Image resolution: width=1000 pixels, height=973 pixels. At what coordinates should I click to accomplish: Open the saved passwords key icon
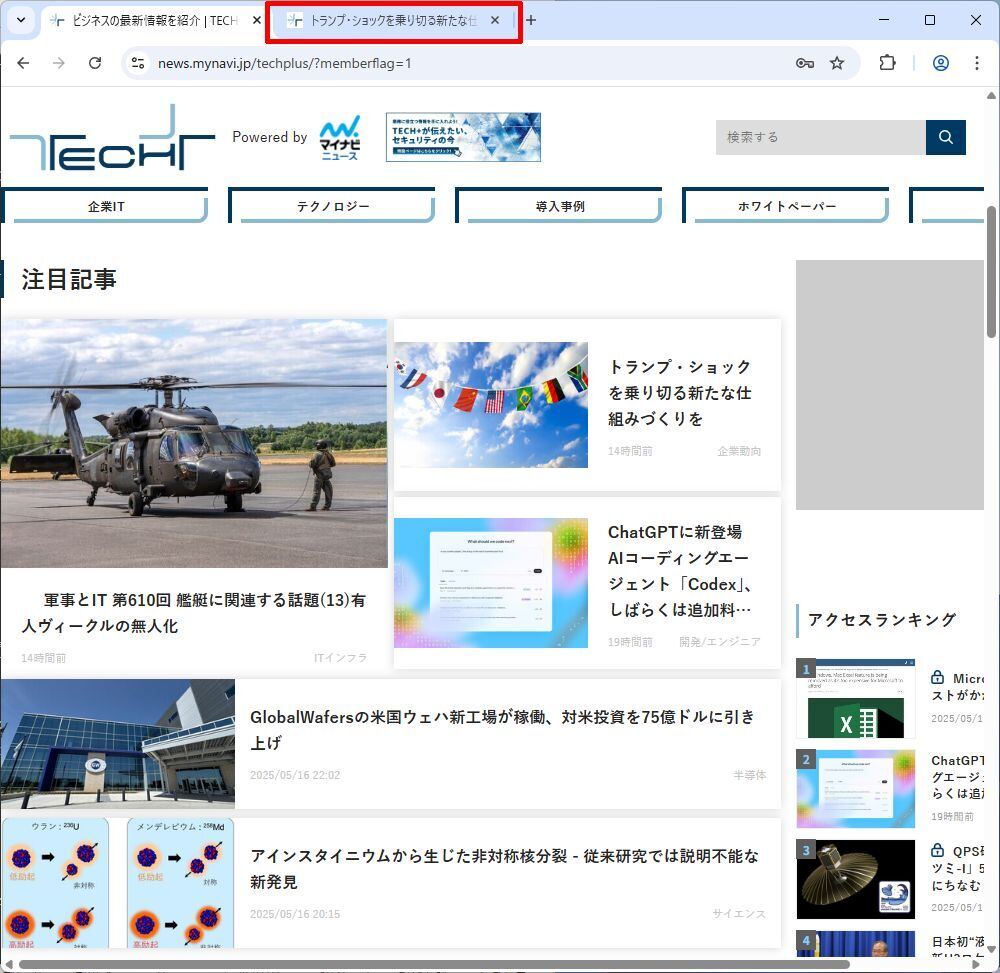805,63
